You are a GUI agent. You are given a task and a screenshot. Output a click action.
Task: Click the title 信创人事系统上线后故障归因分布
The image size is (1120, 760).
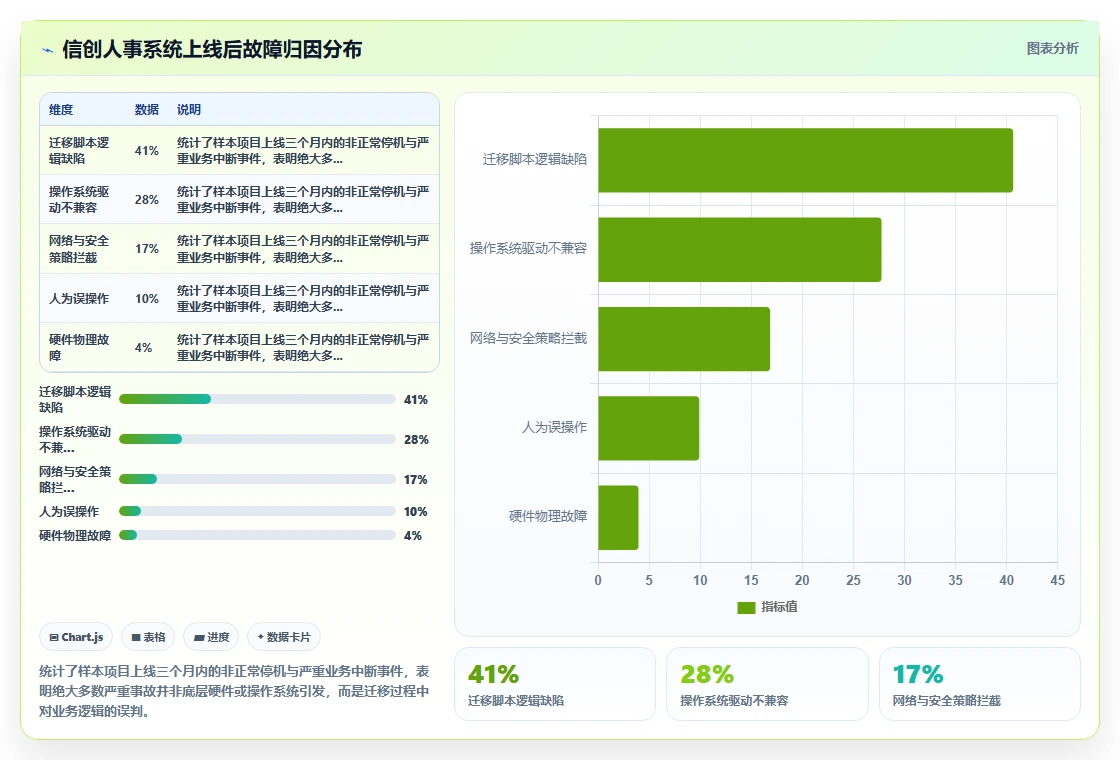(x=212, y=49)
